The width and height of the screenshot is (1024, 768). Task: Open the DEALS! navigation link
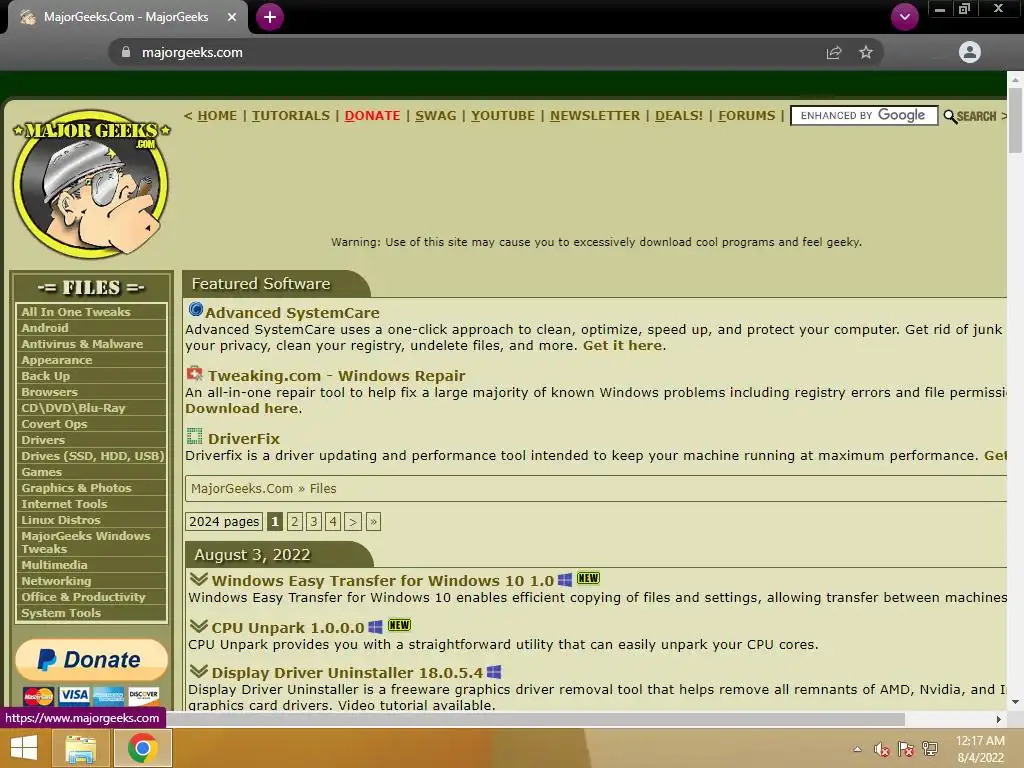(679, 116)
